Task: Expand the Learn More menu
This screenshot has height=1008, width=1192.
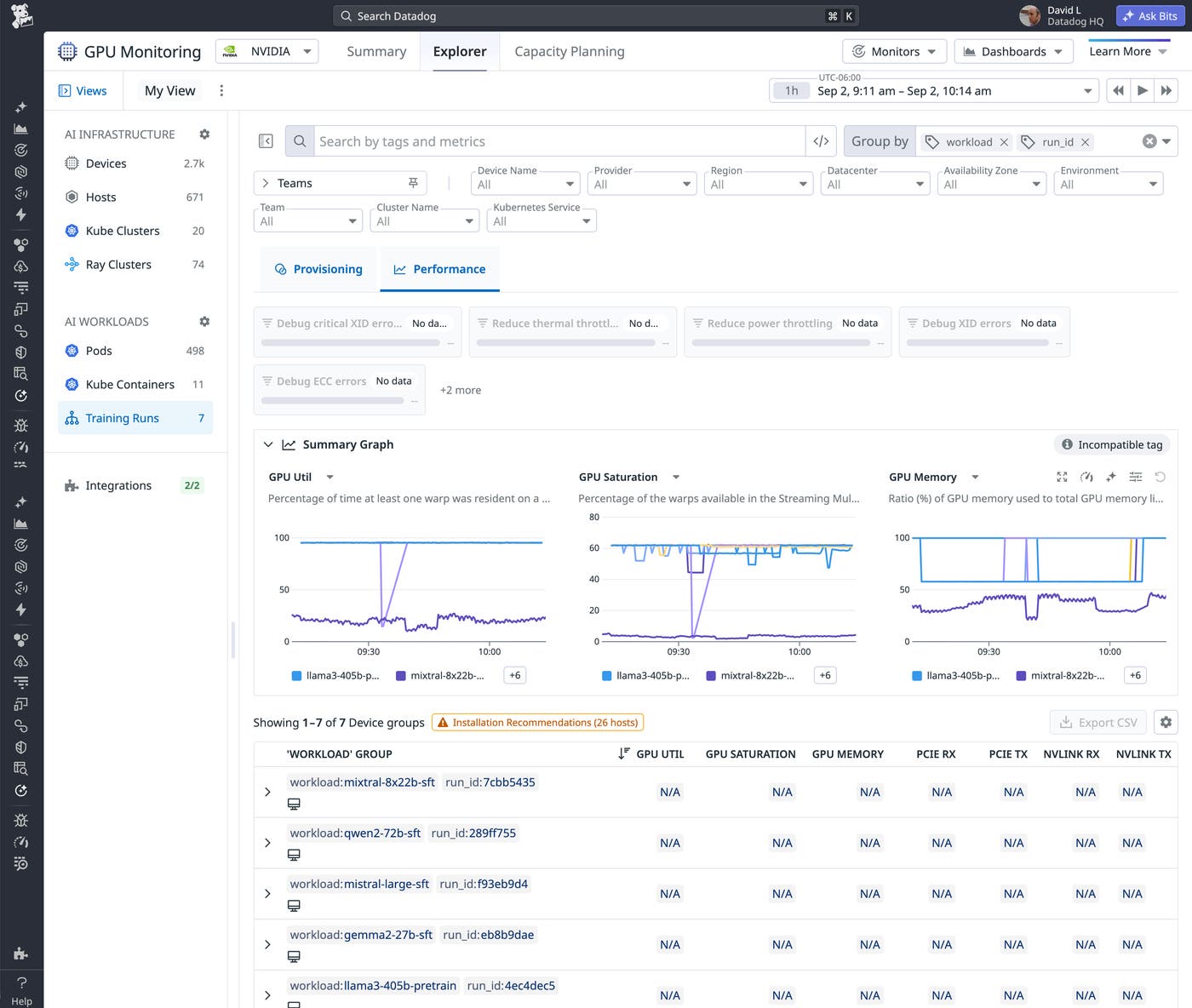Action: click(x=1128, y=52)
